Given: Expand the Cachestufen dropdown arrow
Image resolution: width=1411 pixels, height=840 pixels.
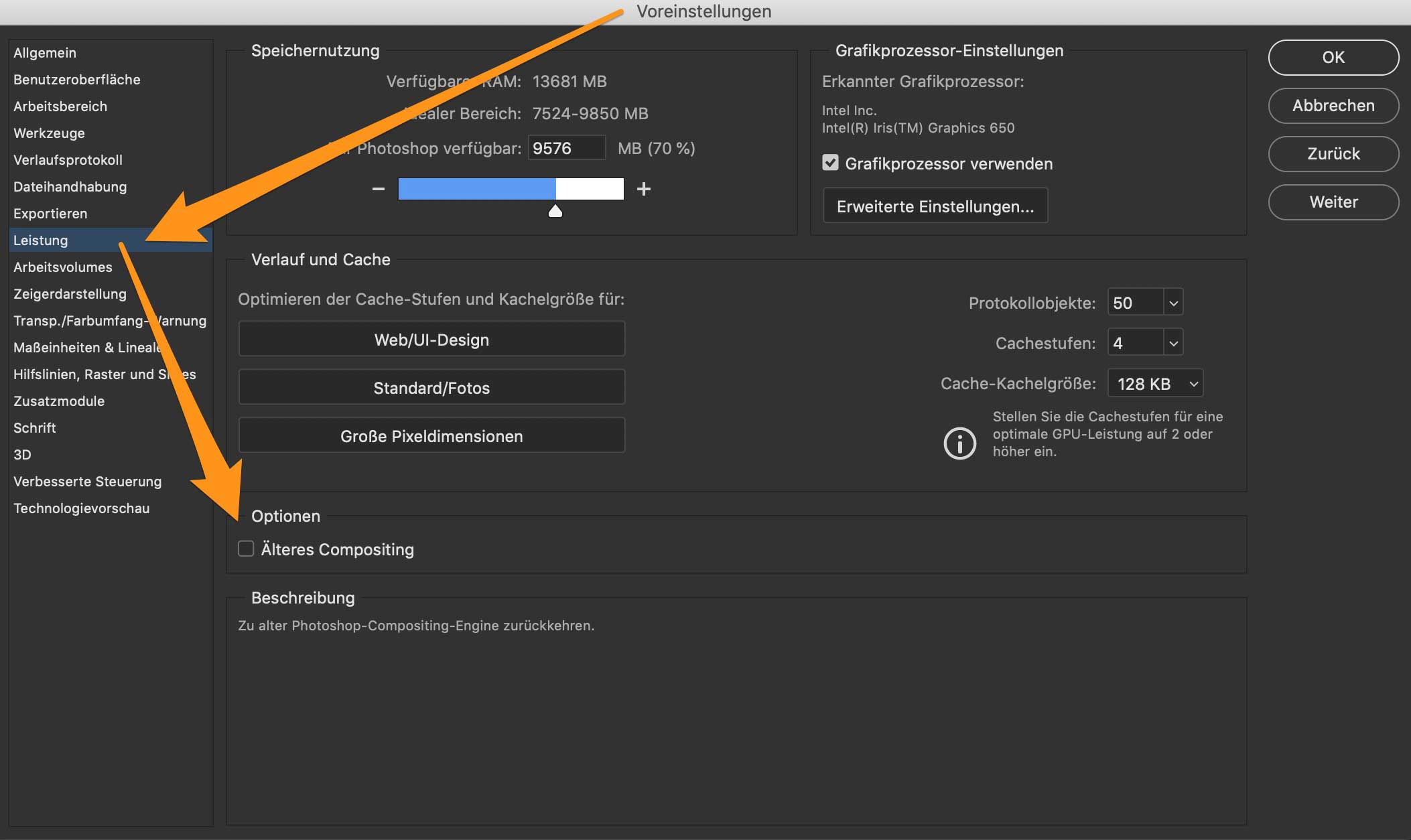Looking at the screenshot, I should (x=1173, y=343).
